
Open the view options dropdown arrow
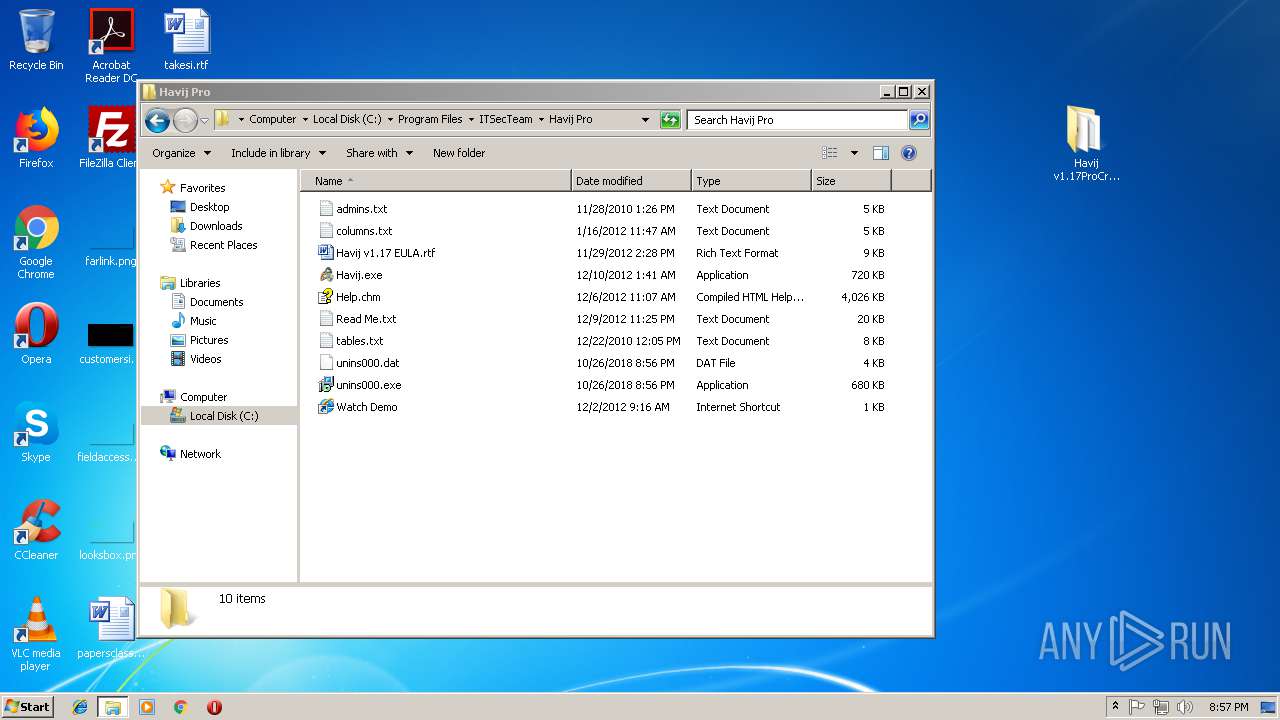854,153
